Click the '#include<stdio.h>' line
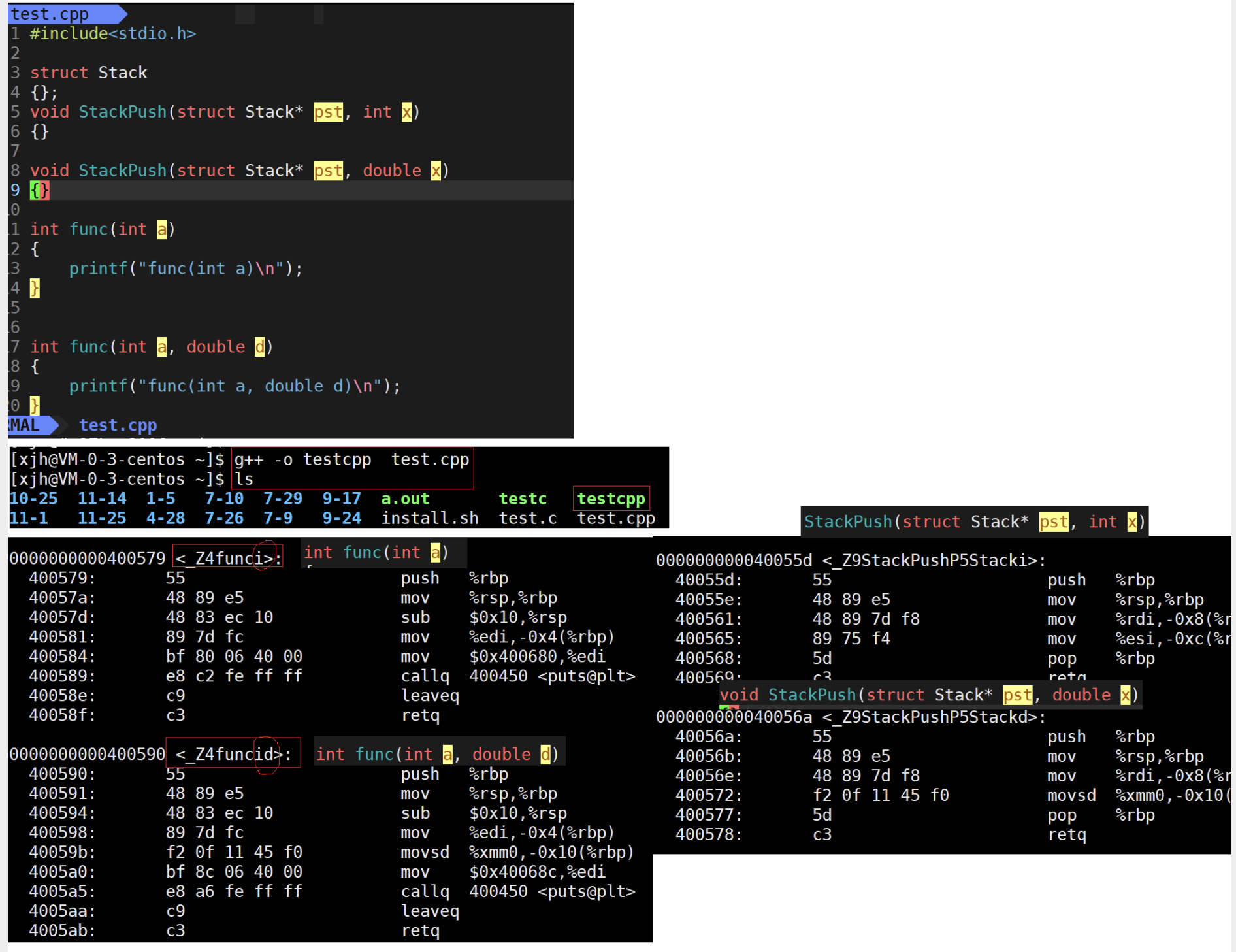The image size is (1236, 952). pos(113,33)
